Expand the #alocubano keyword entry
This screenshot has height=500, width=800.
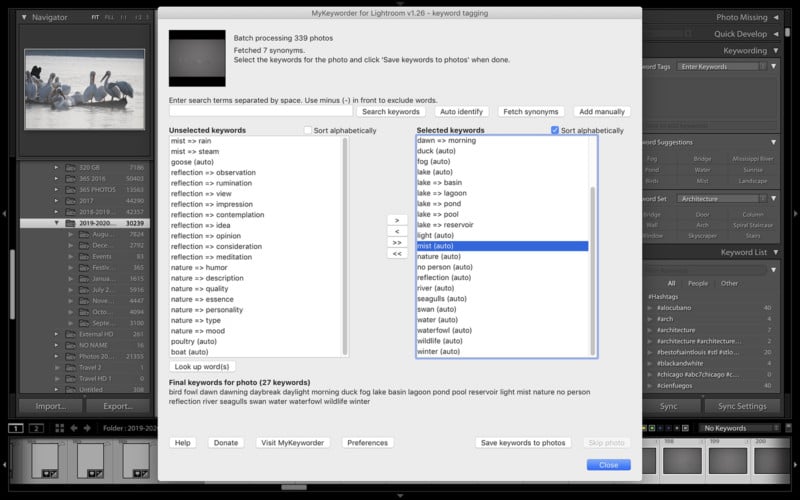tap(650, 308)
